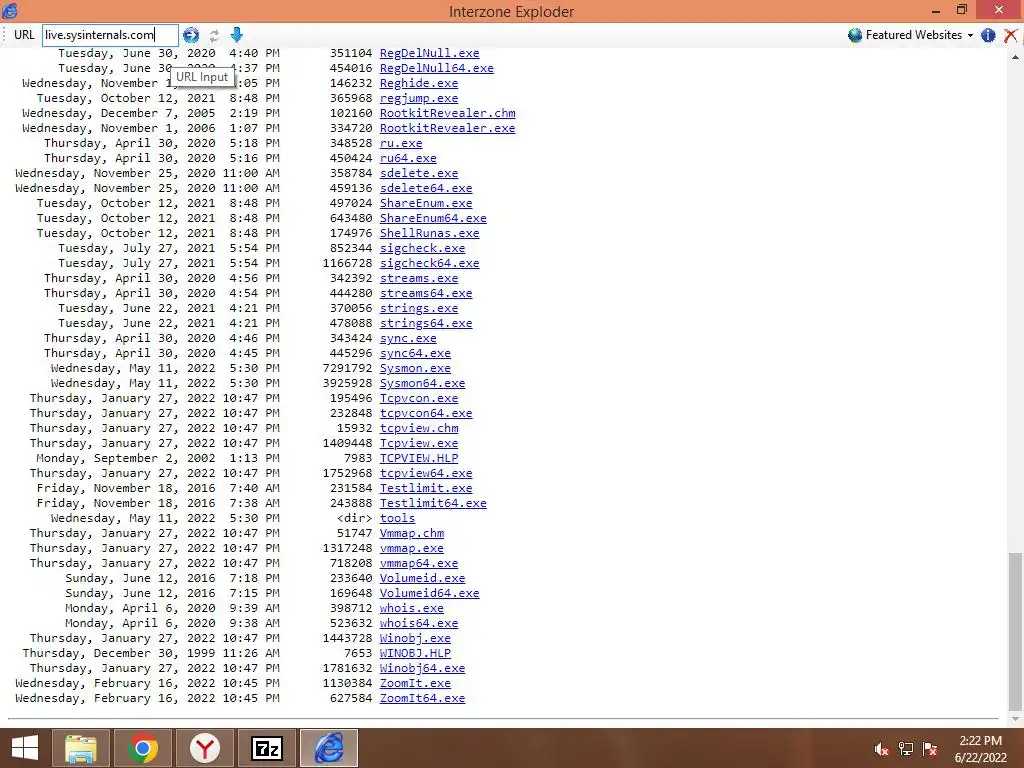
Task: Click the Action Center flag icon
Action: pos(930,749)
